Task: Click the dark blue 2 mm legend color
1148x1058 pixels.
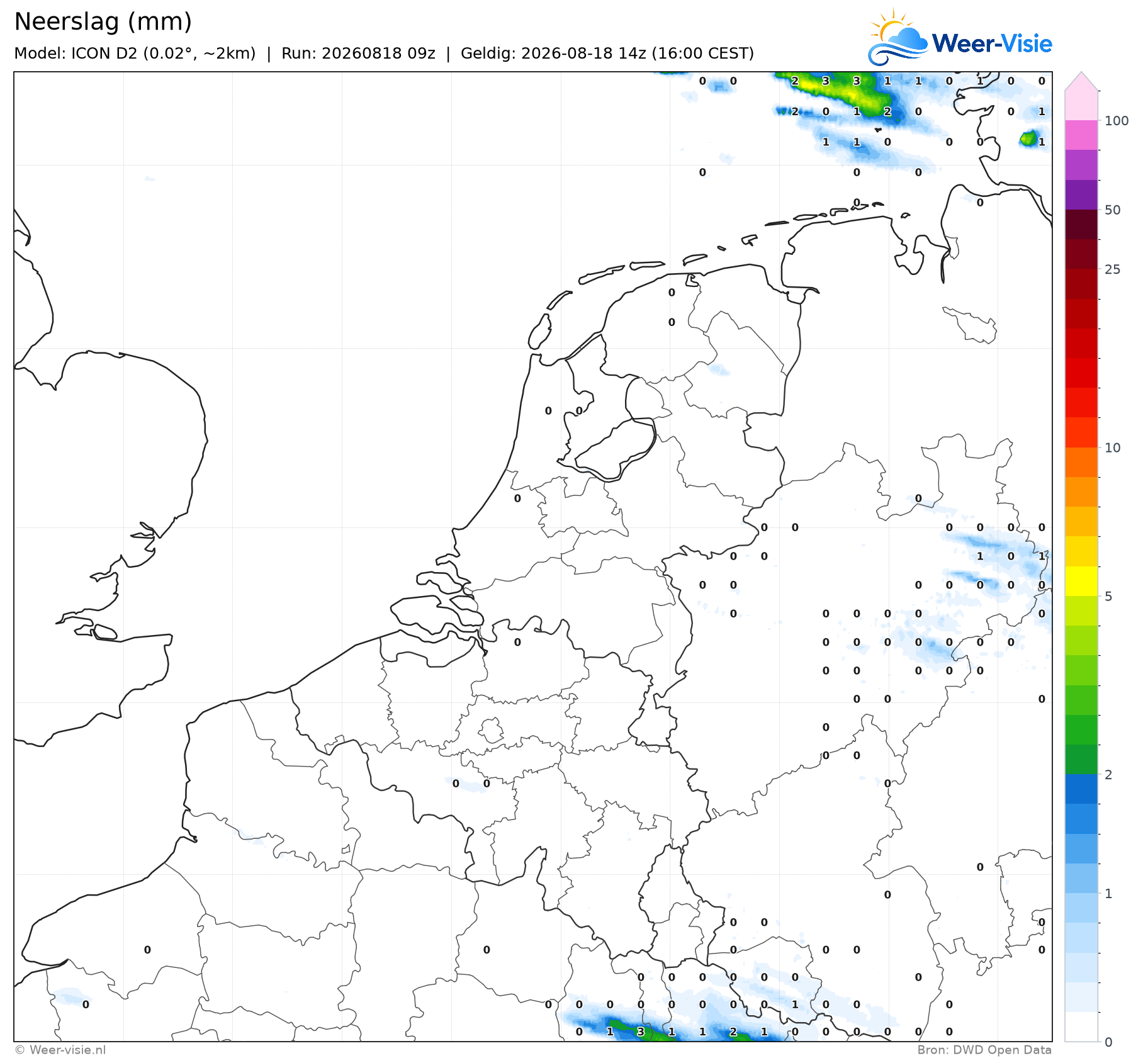Action: (1081, 789)
